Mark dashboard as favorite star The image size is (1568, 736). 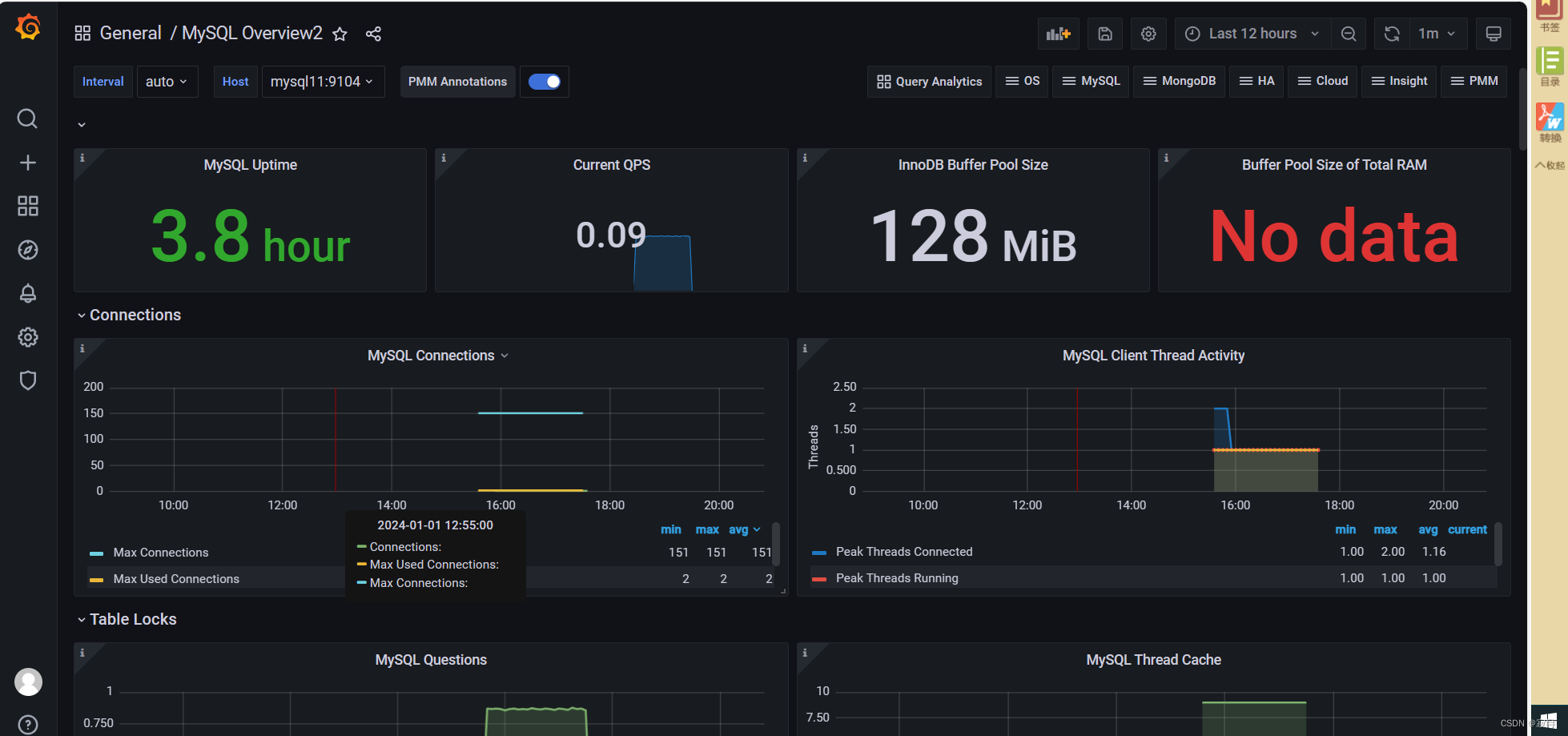340,34
